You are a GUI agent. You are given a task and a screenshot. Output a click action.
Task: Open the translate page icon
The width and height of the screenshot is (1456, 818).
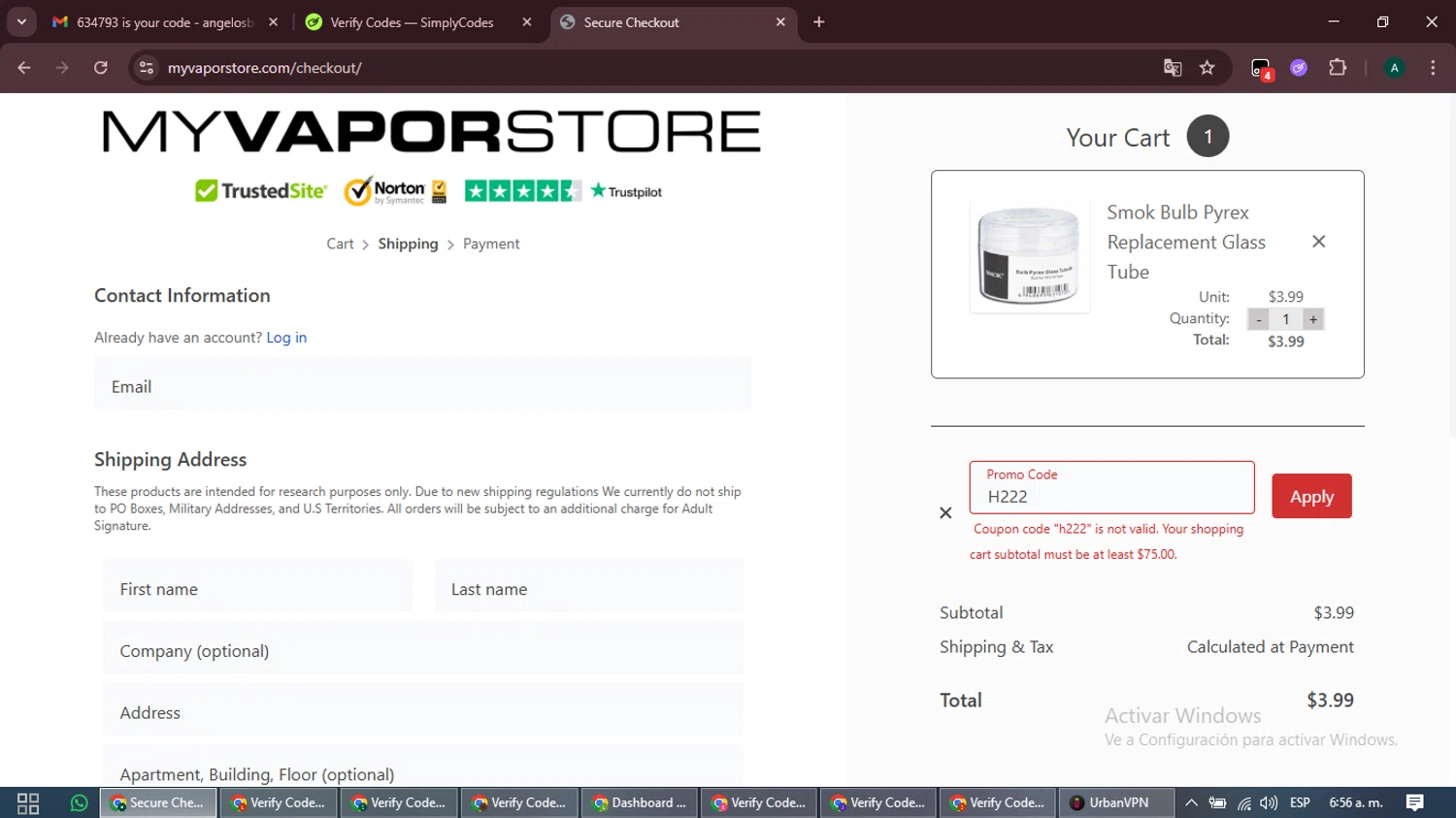[x=1173, y=68]
